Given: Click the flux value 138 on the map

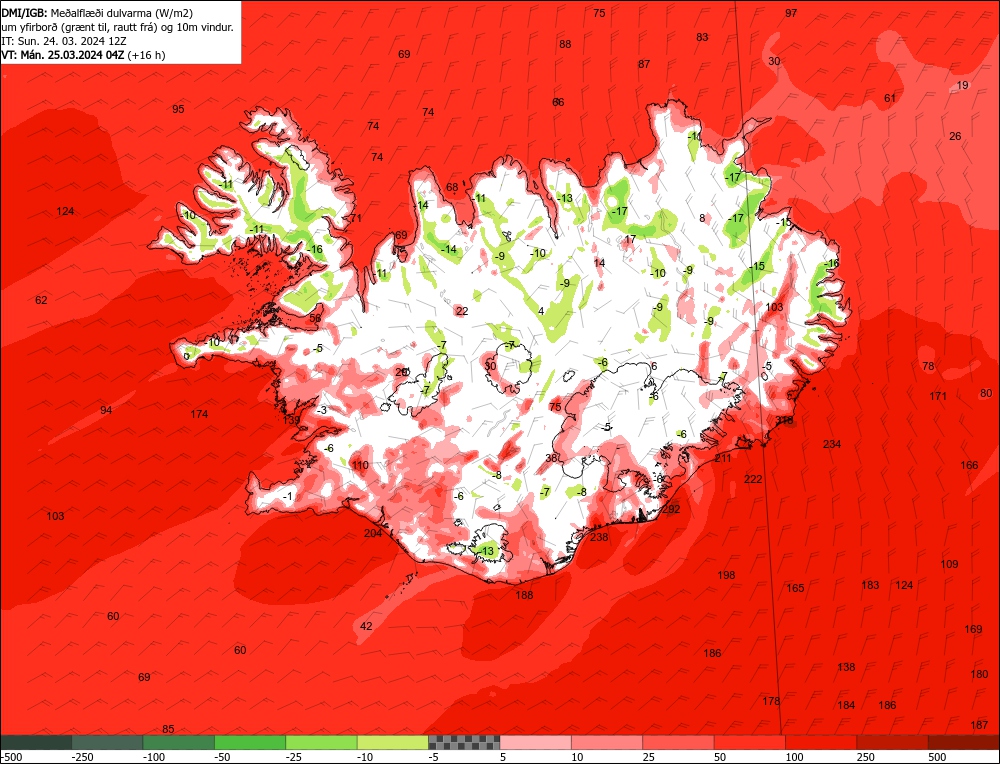Looking at the screenshot, I should [x=846, y=667].
